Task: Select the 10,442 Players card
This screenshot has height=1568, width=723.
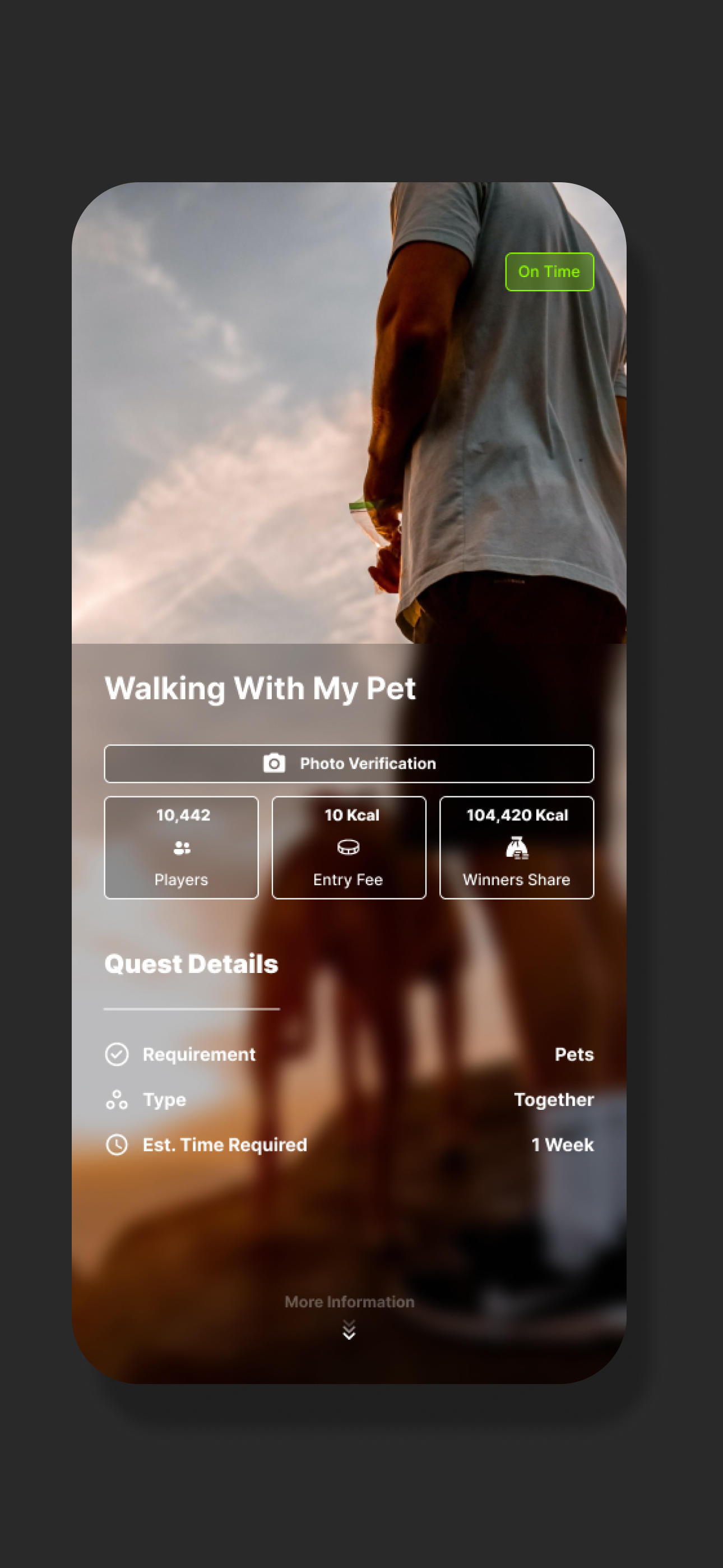Action: point(182,847)
